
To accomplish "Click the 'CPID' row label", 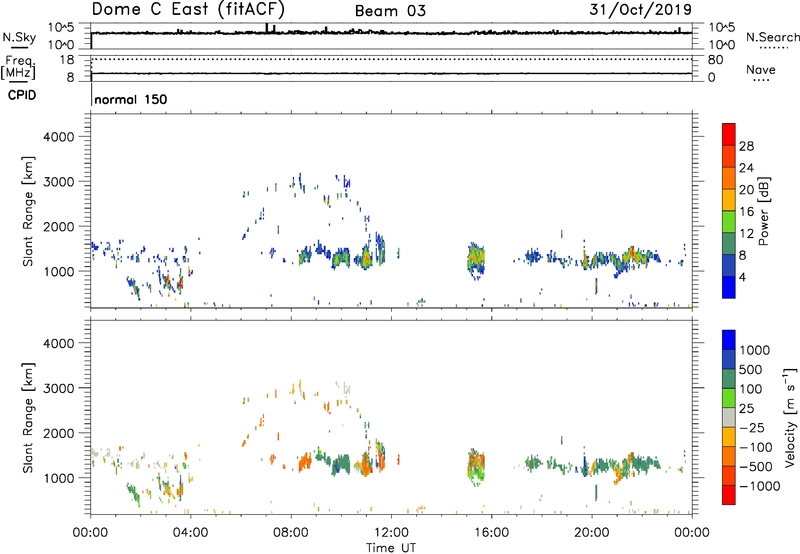I will [x=22, y=95].
